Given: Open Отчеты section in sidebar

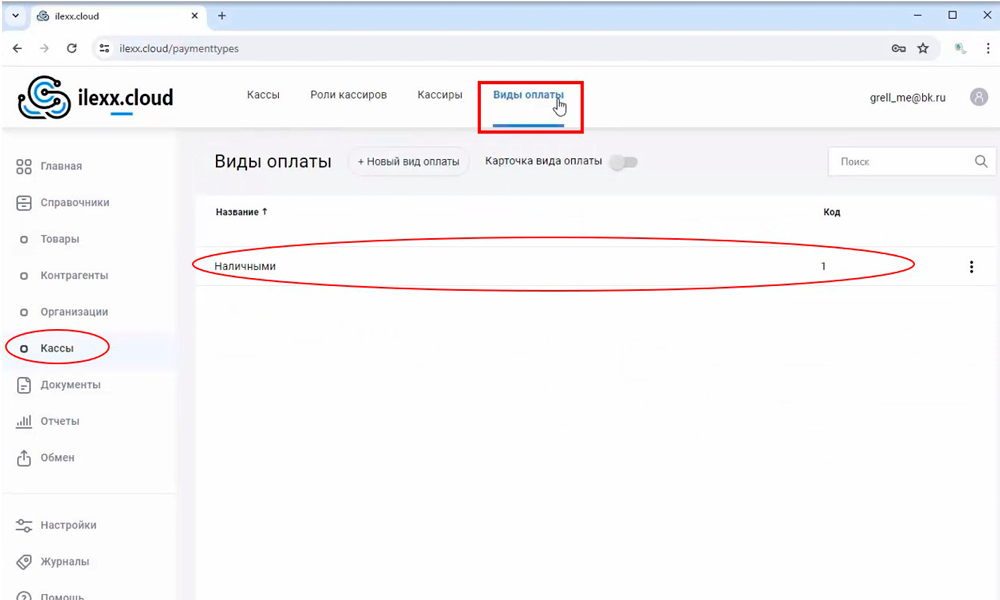Looking at the screenshot, I should coord(59,421).
